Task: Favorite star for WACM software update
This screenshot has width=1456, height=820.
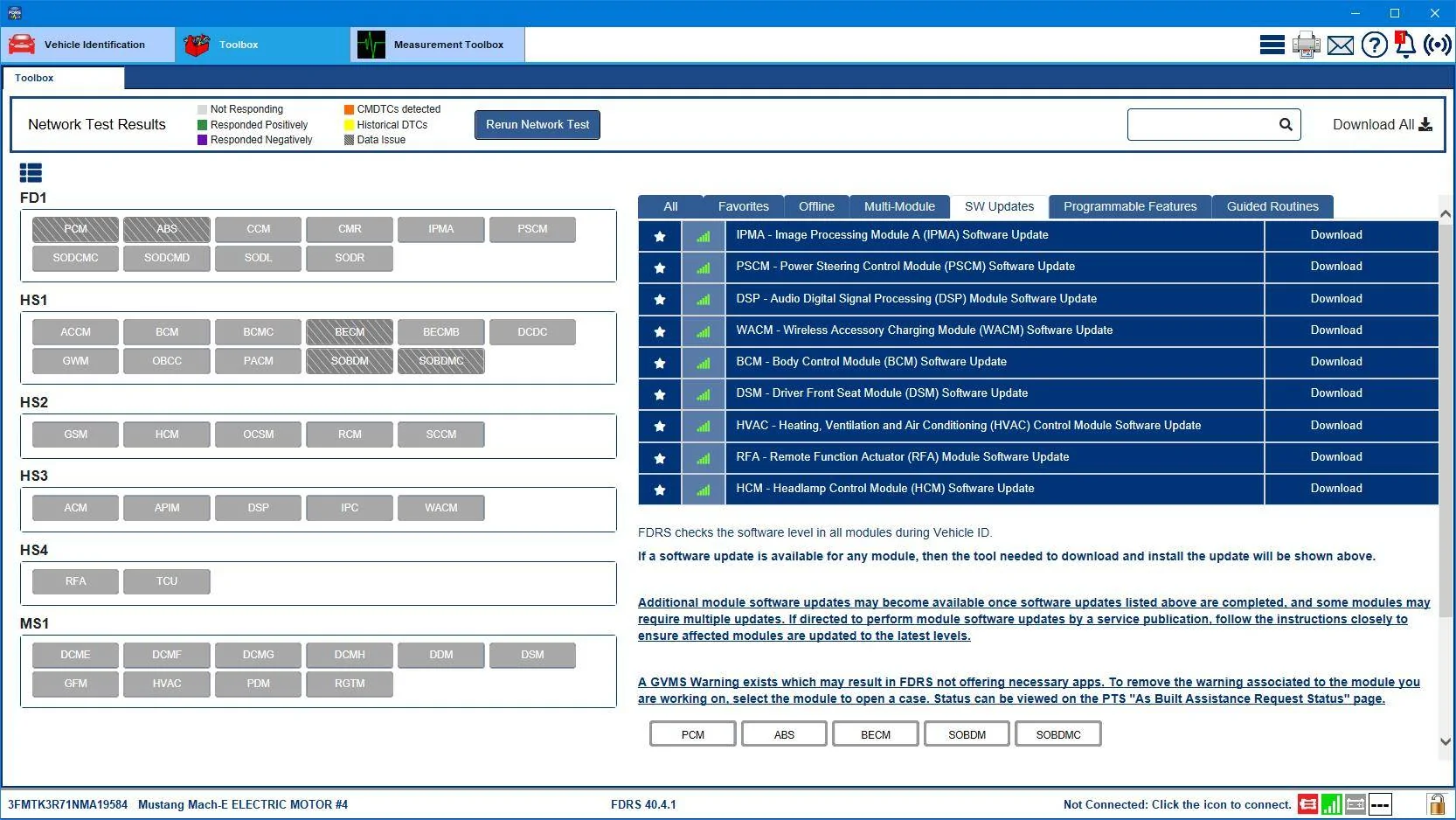Action: [660, 330]
